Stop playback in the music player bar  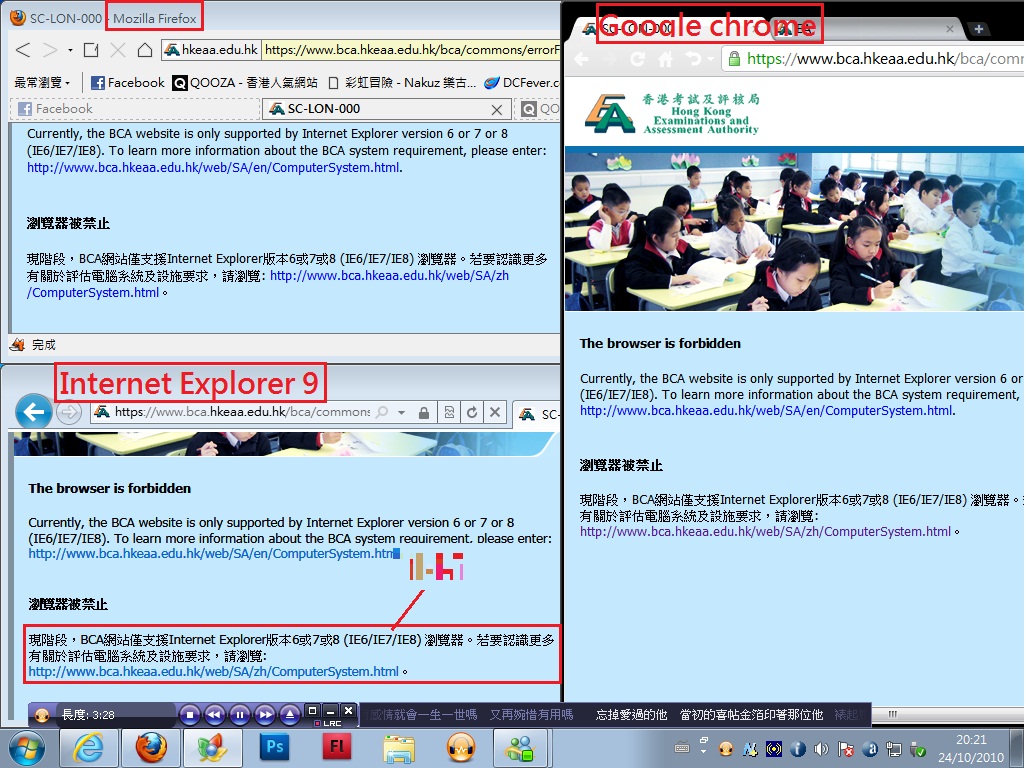tap(190, 715)
